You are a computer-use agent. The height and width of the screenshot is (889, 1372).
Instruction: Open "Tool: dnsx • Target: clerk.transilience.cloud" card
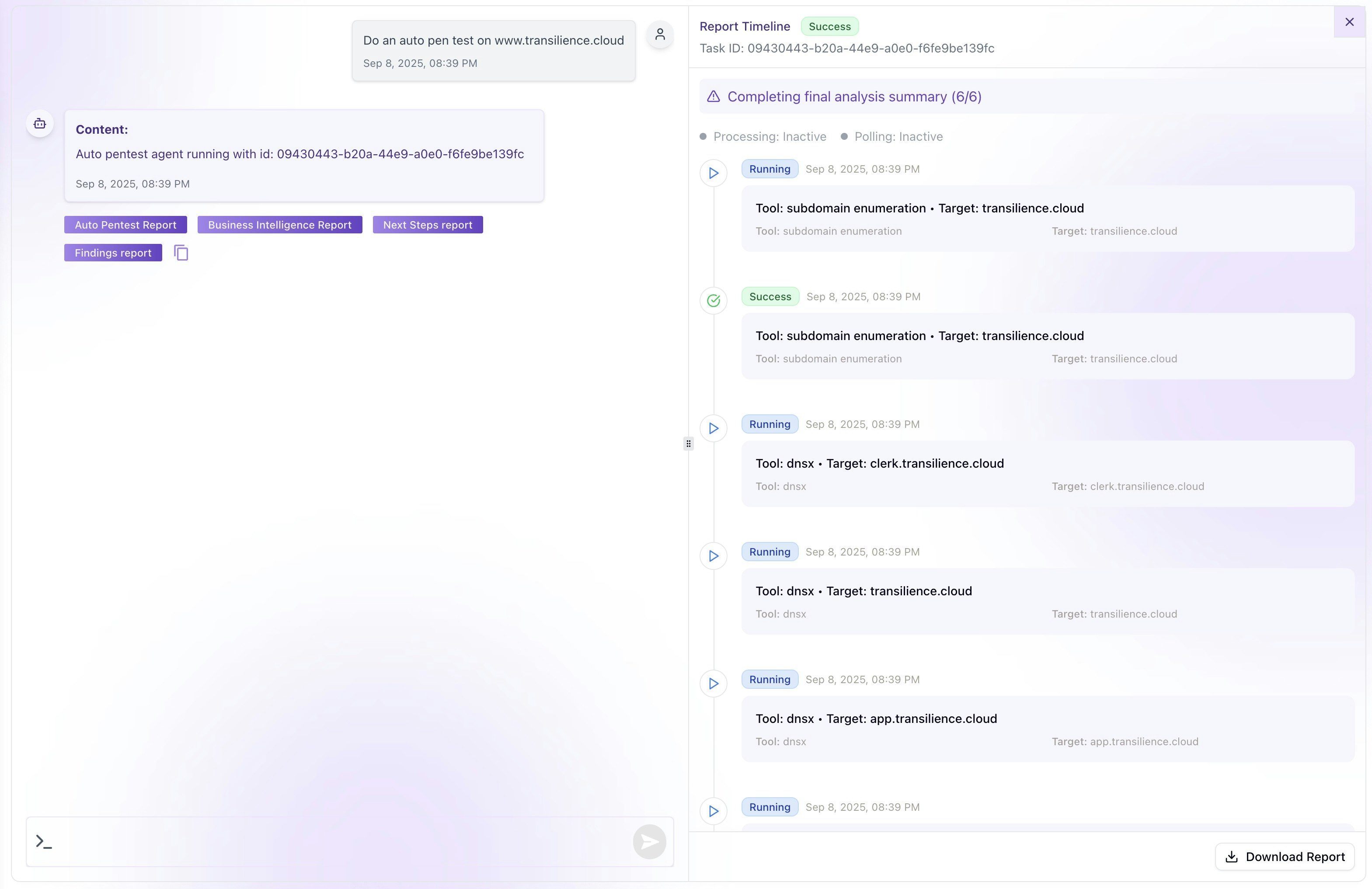(x=880, y=463)
